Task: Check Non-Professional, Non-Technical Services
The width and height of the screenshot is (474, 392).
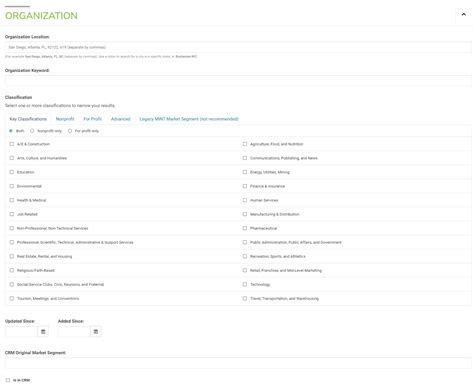Action: click(x=12, y=228)
